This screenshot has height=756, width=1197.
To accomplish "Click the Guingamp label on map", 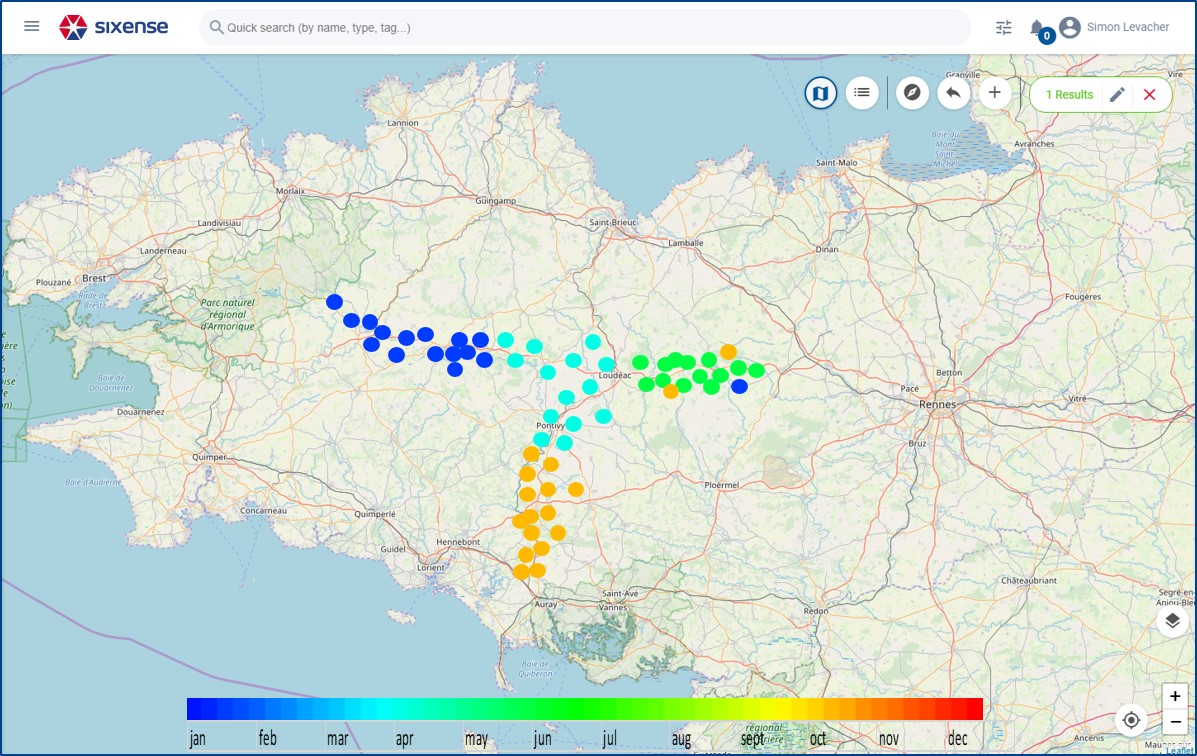I will pos(495,201).
